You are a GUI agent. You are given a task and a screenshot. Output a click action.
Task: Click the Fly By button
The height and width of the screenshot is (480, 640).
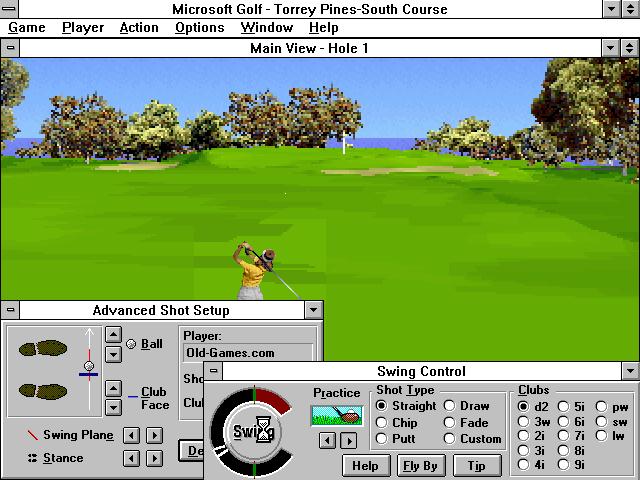click(x=420, y=465)
